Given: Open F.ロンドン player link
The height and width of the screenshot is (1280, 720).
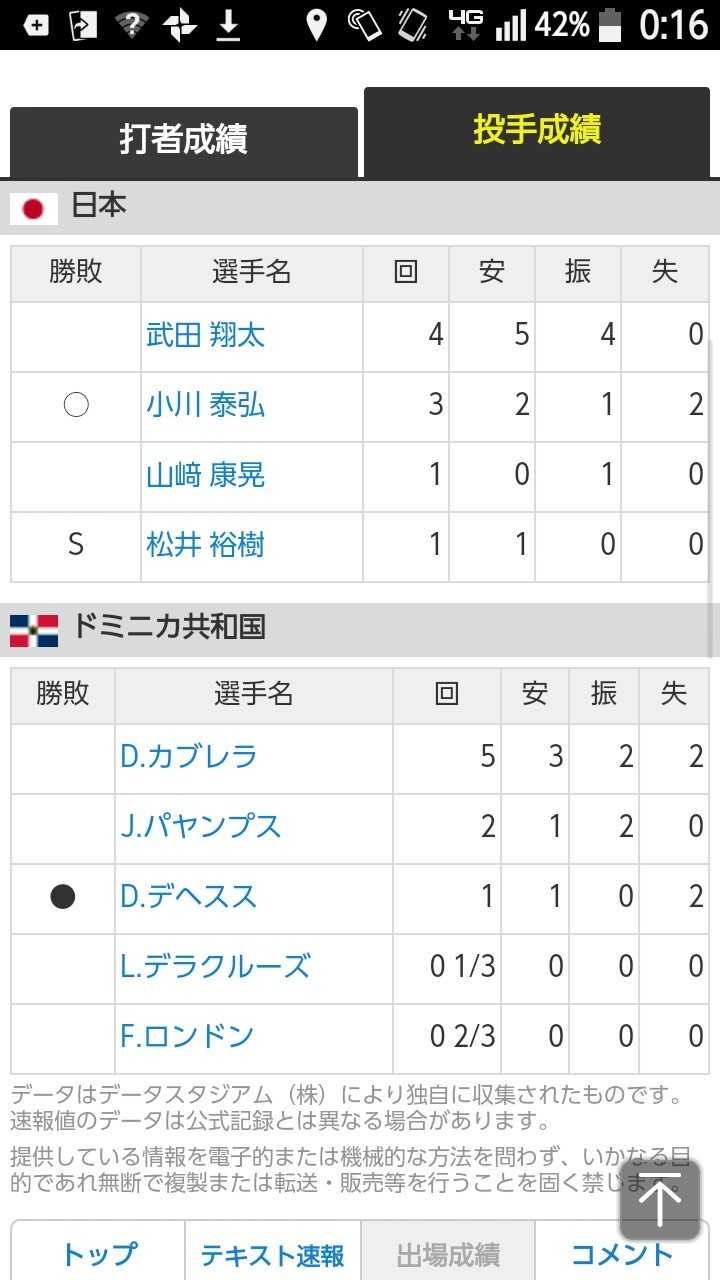Looking at the screenshot, I should click(x=187, y=1037).
